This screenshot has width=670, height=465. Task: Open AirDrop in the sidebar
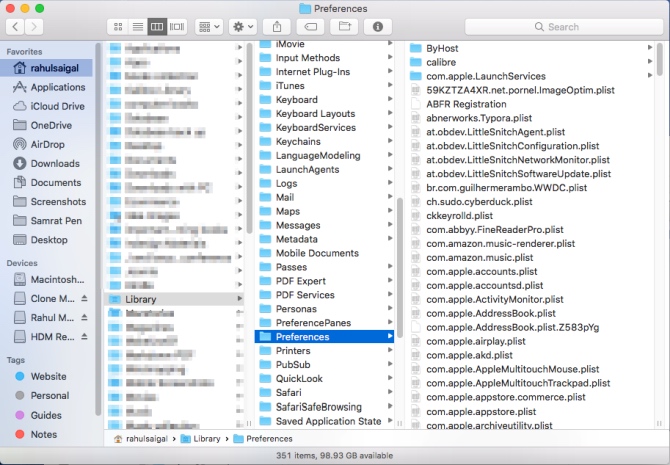(41, 144)
